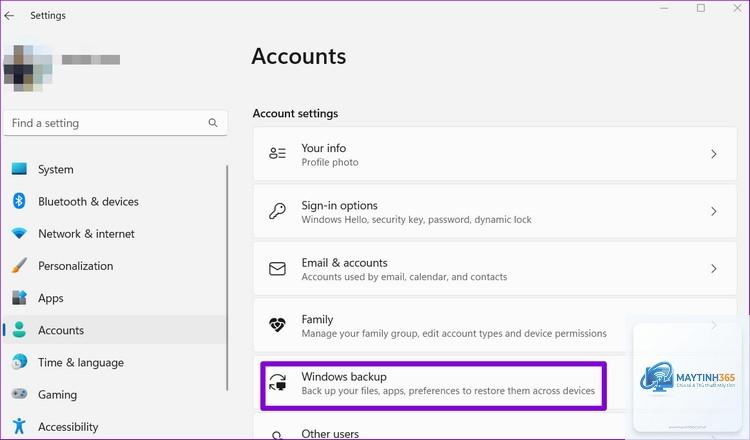Focus the Find a setting search box
Screen dimensions: 750x440
click(115, 123)
